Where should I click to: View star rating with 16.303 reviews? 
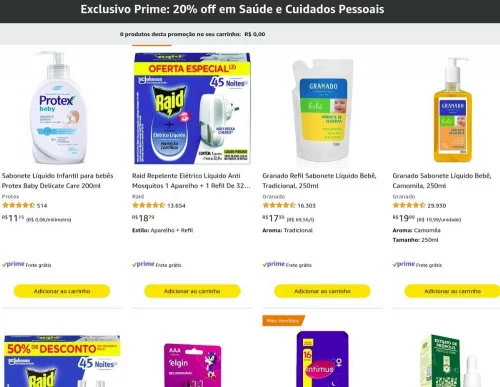(279, 205)
